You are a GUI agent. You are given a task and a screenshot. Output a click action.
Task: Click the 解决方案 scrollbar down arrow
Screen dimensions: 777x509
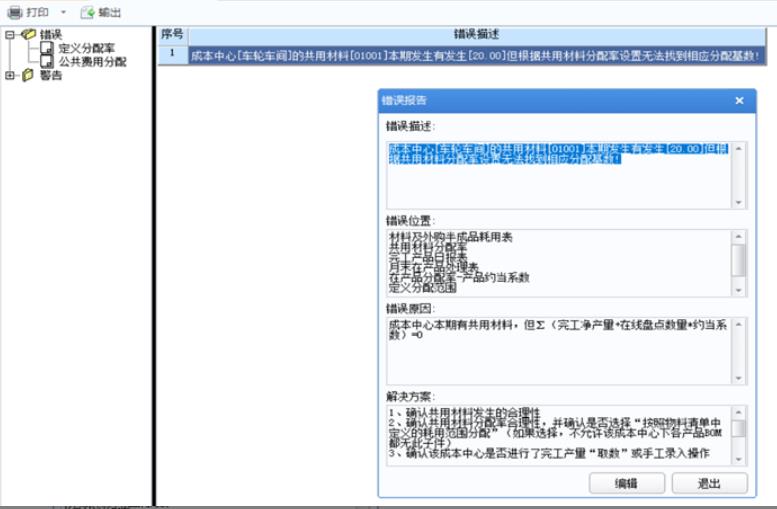(x=739, y=457)
